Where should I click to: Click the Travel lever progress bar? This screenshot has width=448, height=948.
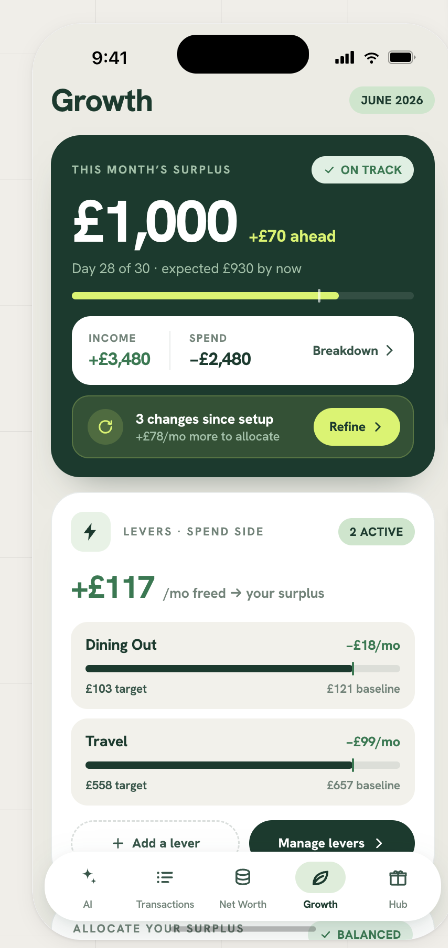[242, 765]
